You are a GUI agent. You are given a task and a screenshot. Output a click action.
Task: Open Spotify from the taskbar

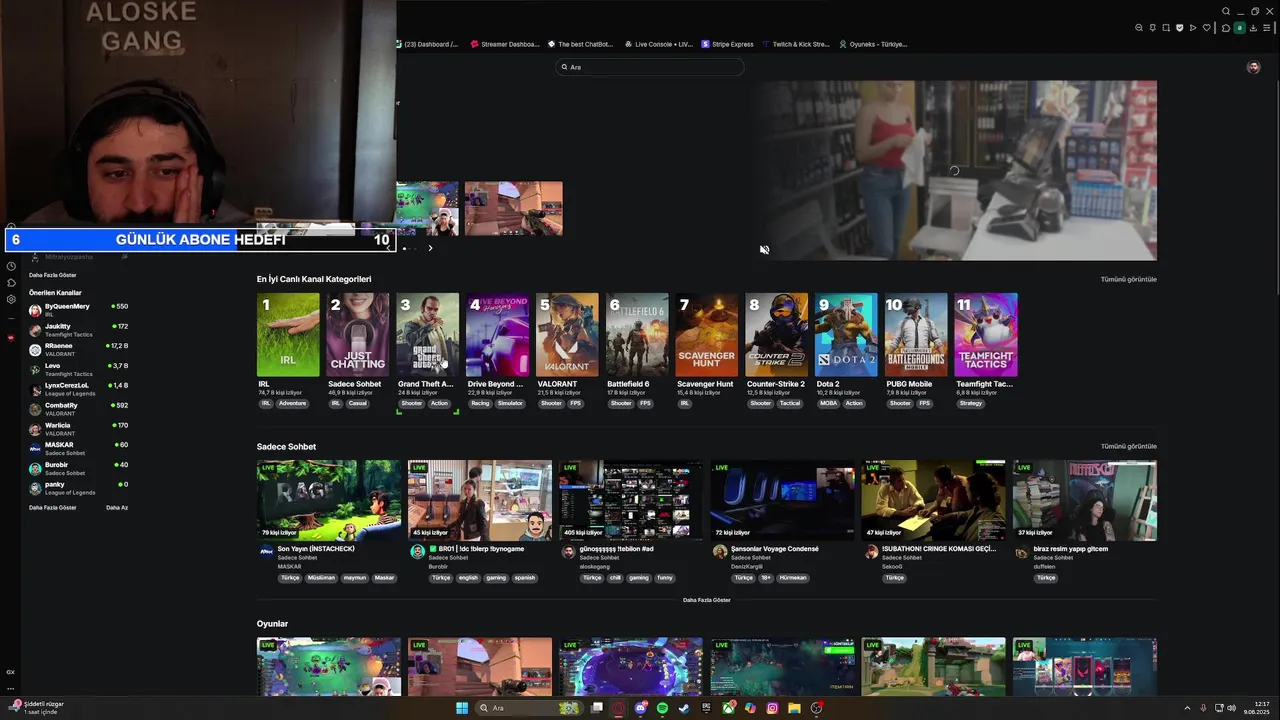(662, 708)
